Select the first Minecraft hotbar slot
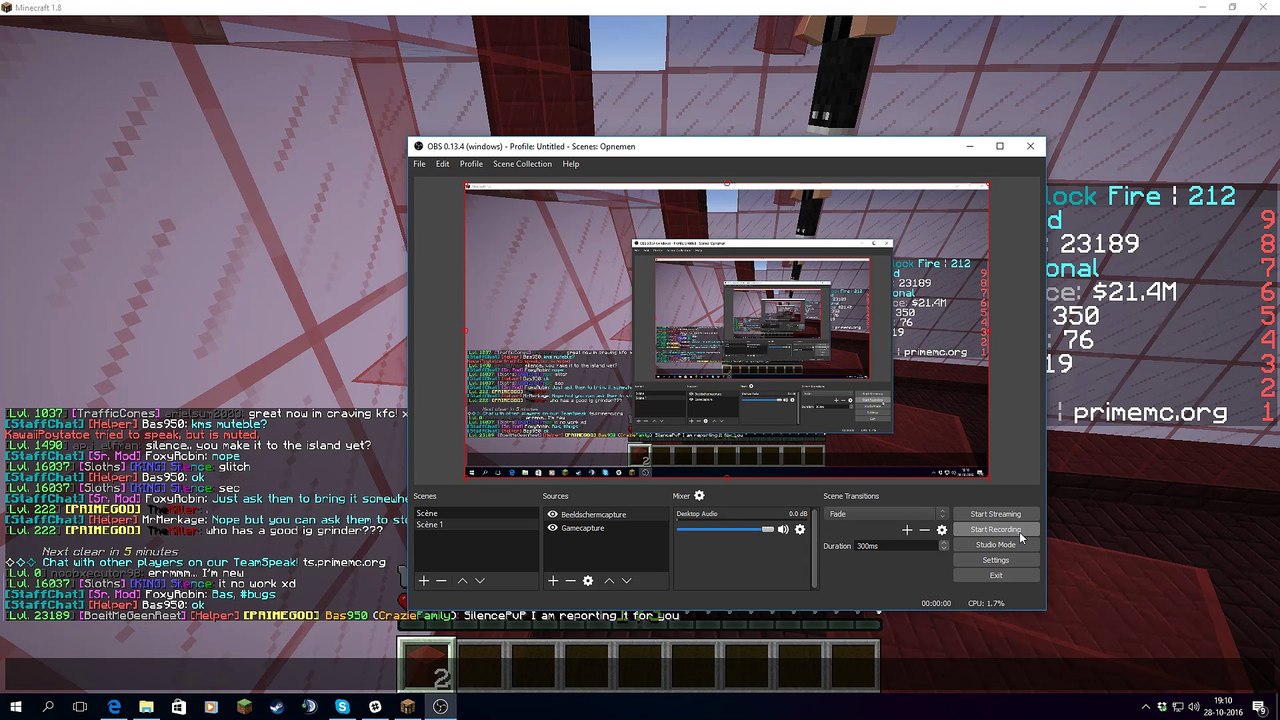Viewport: 1280px width, 720px height. pos(426,665)
